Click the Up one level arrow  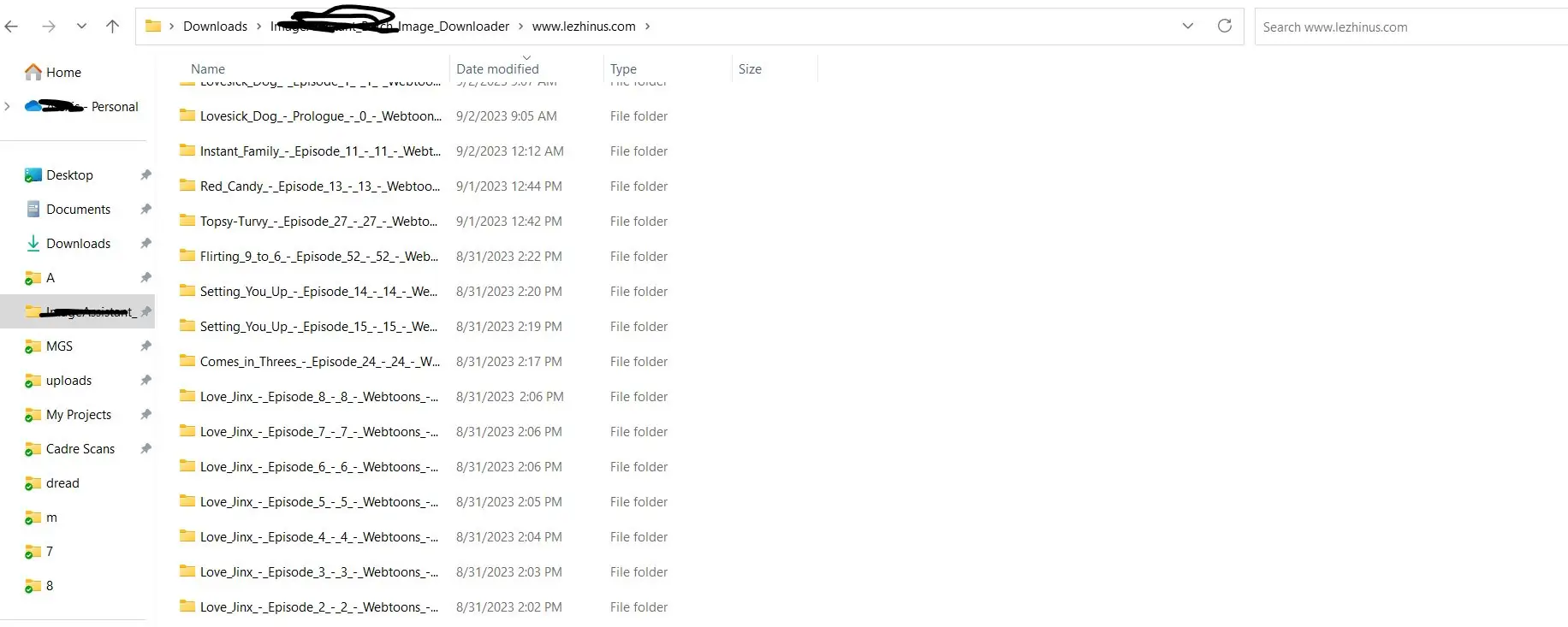[112, 27]
